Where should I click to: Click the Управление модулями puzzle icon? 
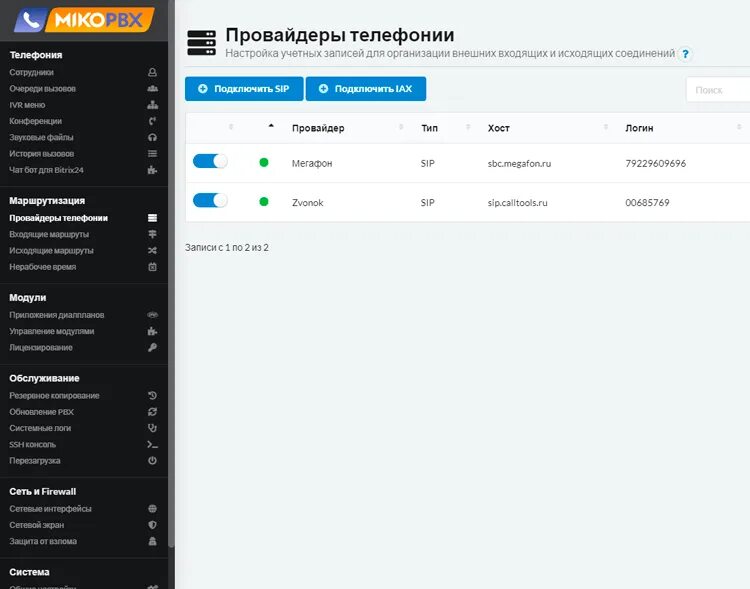pos(152,331)
